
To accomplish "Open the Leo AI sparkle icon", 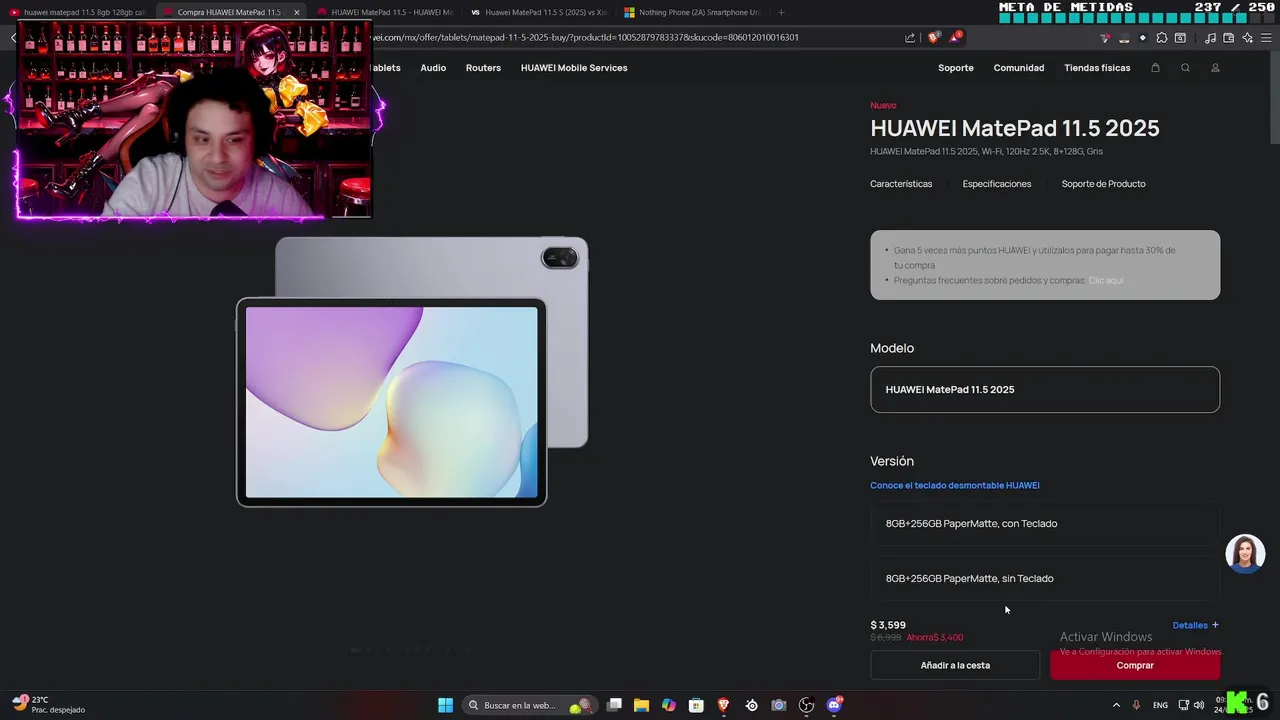I will click(x=1247, y=38).
